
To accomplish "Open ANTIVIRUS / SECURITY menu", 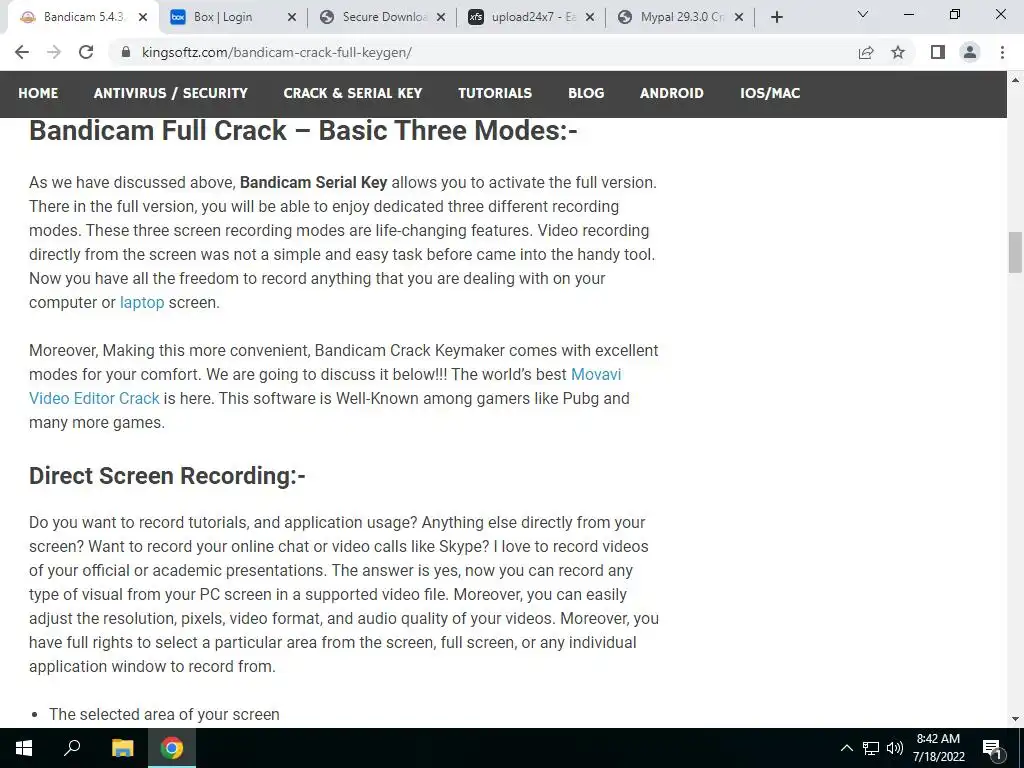I will pos(170,93).
